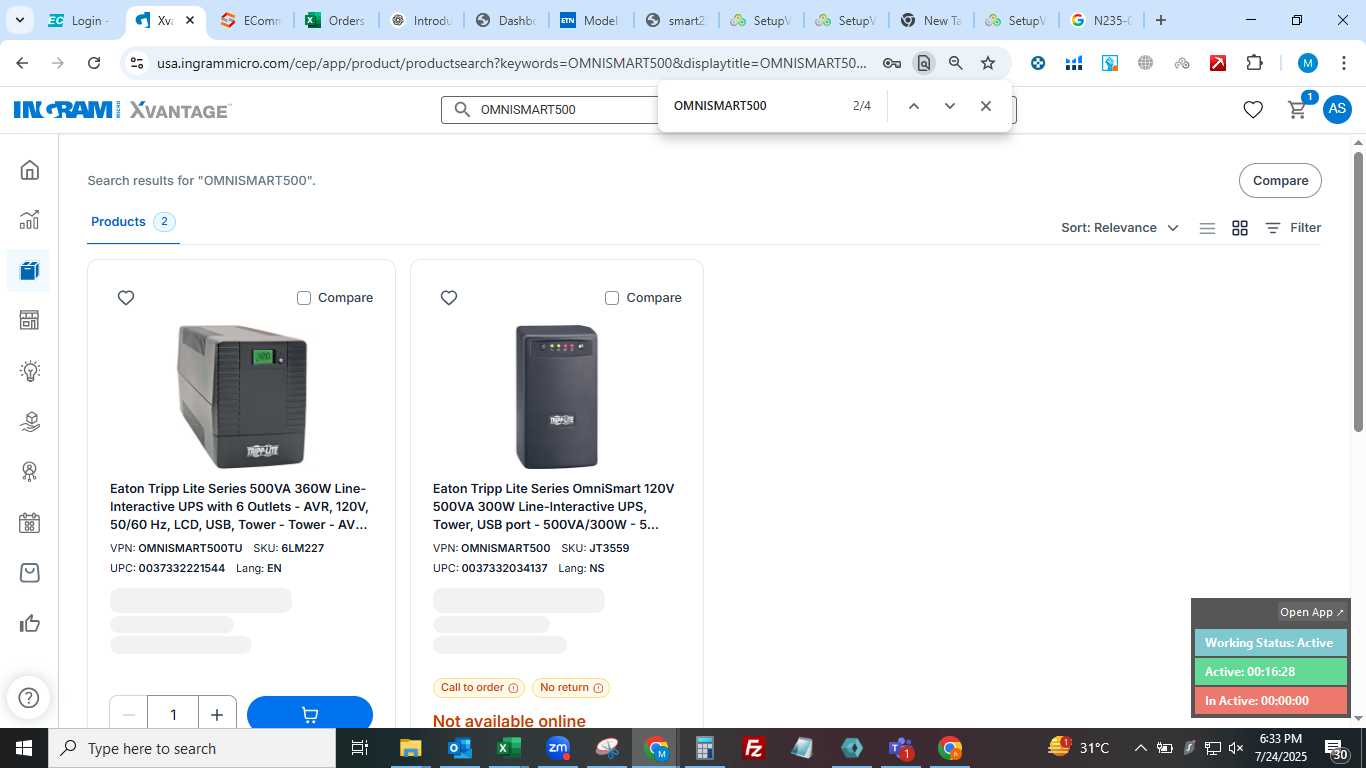Open Chrome extensions puzzle icon
The height and width of the screenshot is (768, 1366).
(1254, 63)
